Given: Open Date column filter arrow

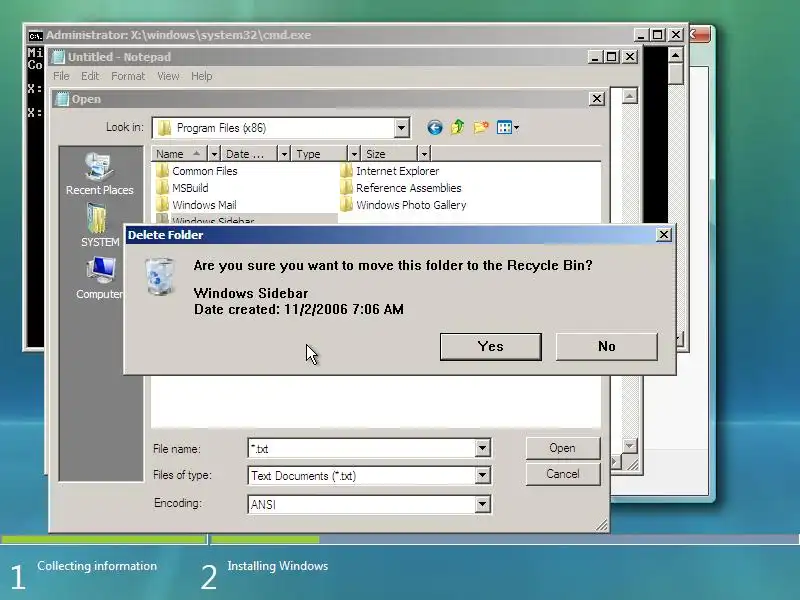Looking at the screenshot, I should (284, 154).
